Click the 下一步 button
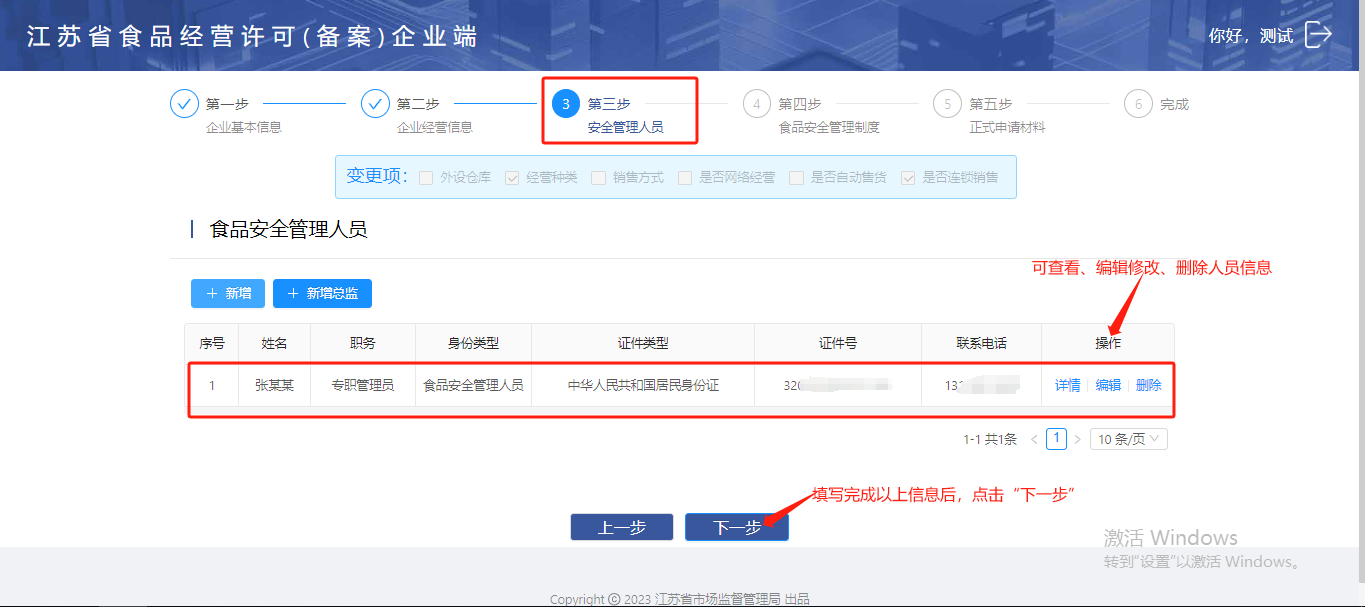Viewport: 1365px width, 607px height. pyautogui.click(x=736, y=527)
